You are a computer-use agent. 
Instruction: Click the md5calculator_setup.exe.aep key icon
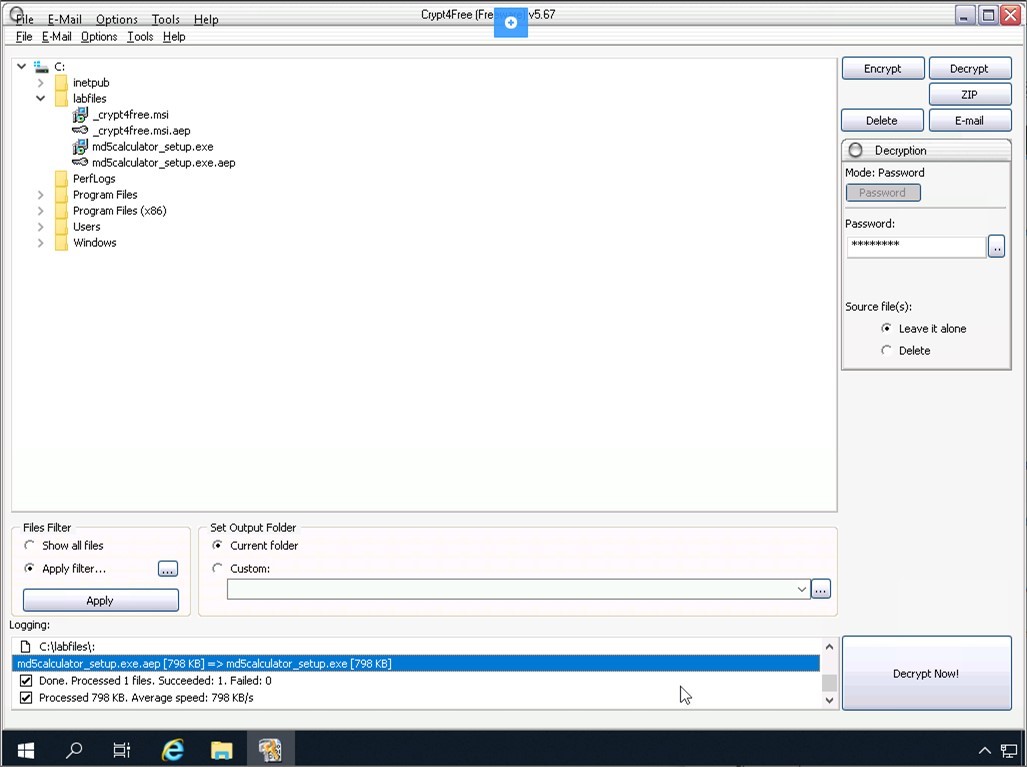coord(80,163)
